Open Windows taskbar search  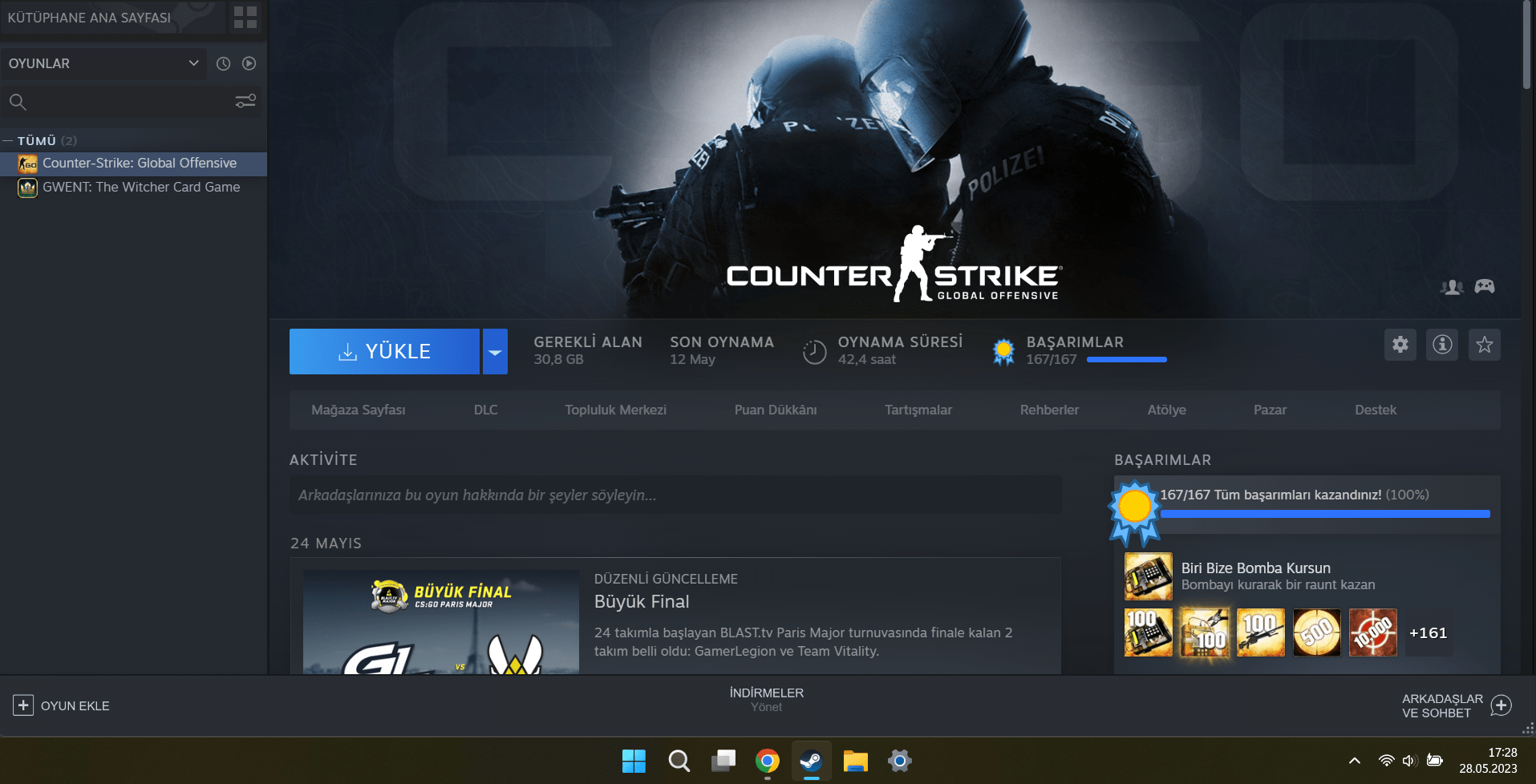point(679,761)
